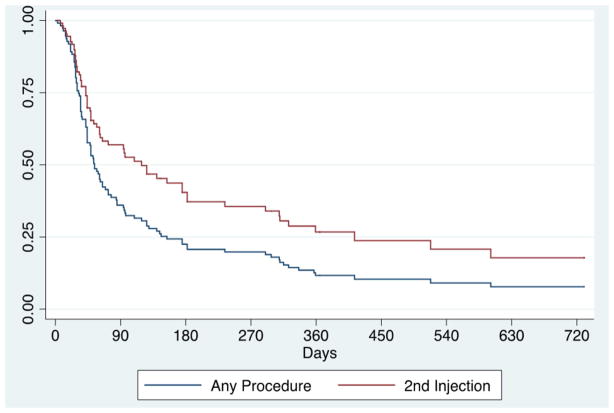Click the 0 tick label on x-axis
Screen dimensions: 614x413
(56, 336)
